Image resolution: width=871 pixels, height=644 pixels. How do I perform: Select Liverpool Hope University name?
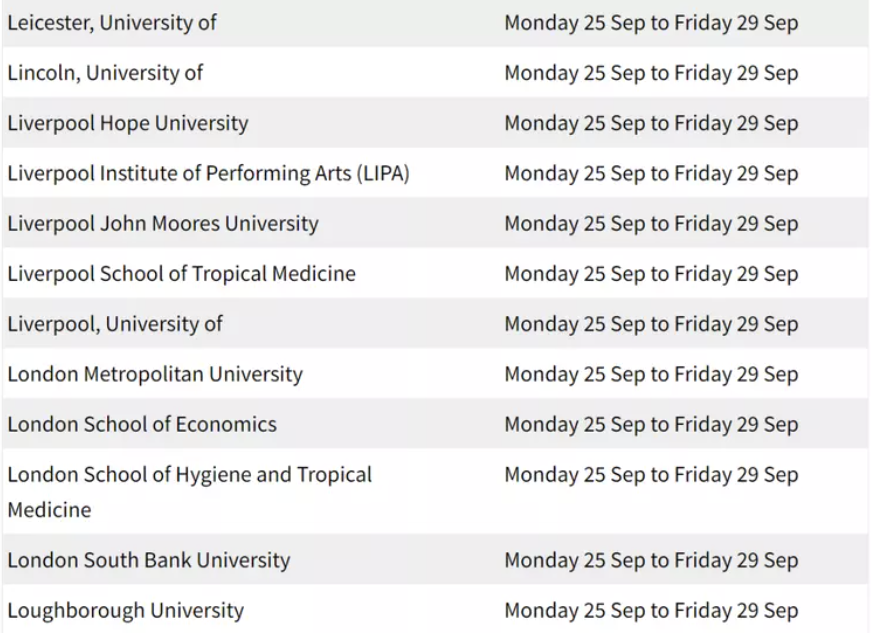pos(128,123)
